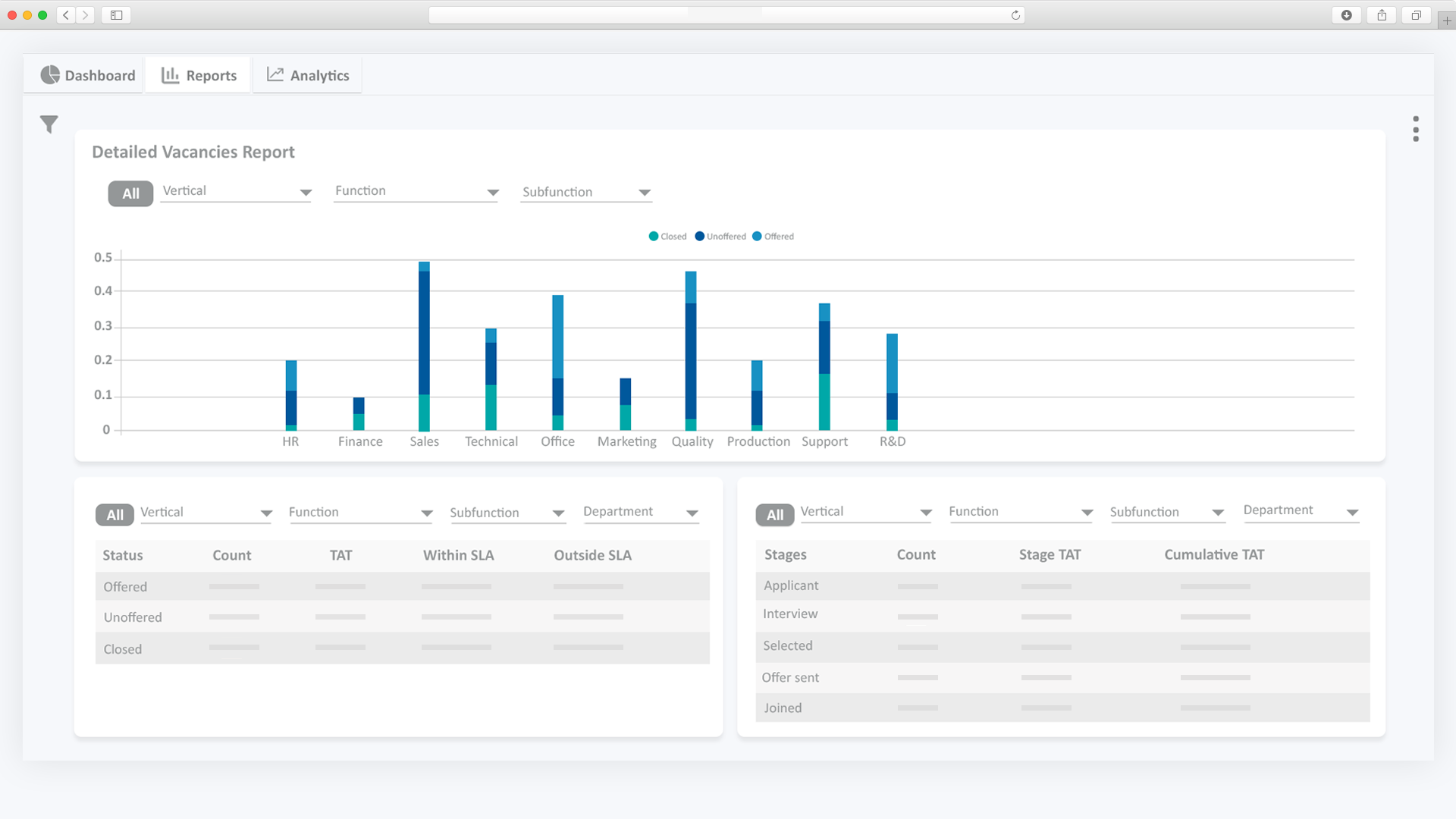Click the Interview row in Stages table
This screenshot has width=1456, height=819.
789,613
